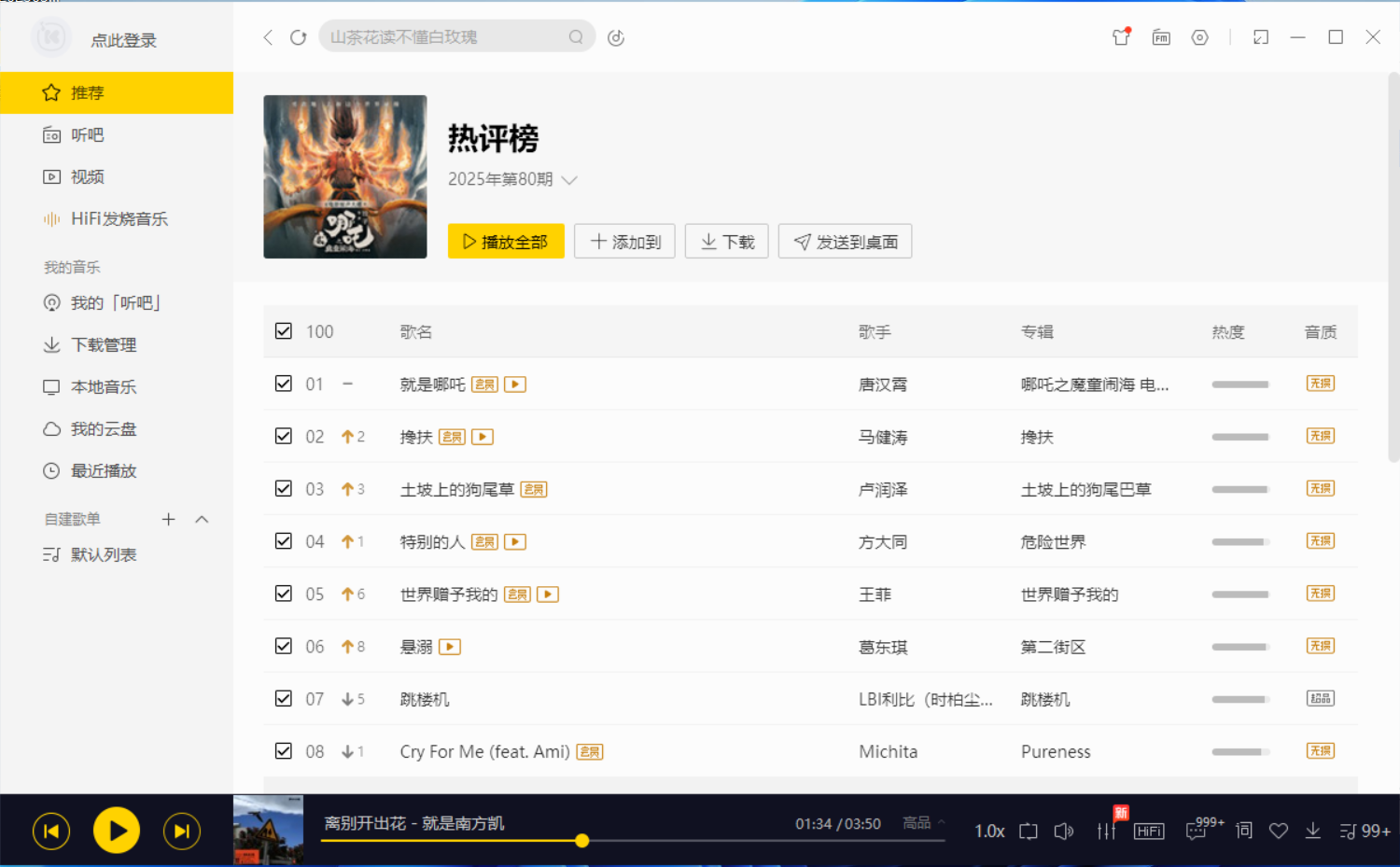Open song recognition icon beside the search box
The image size is (1400, 867).
(616, 37)
